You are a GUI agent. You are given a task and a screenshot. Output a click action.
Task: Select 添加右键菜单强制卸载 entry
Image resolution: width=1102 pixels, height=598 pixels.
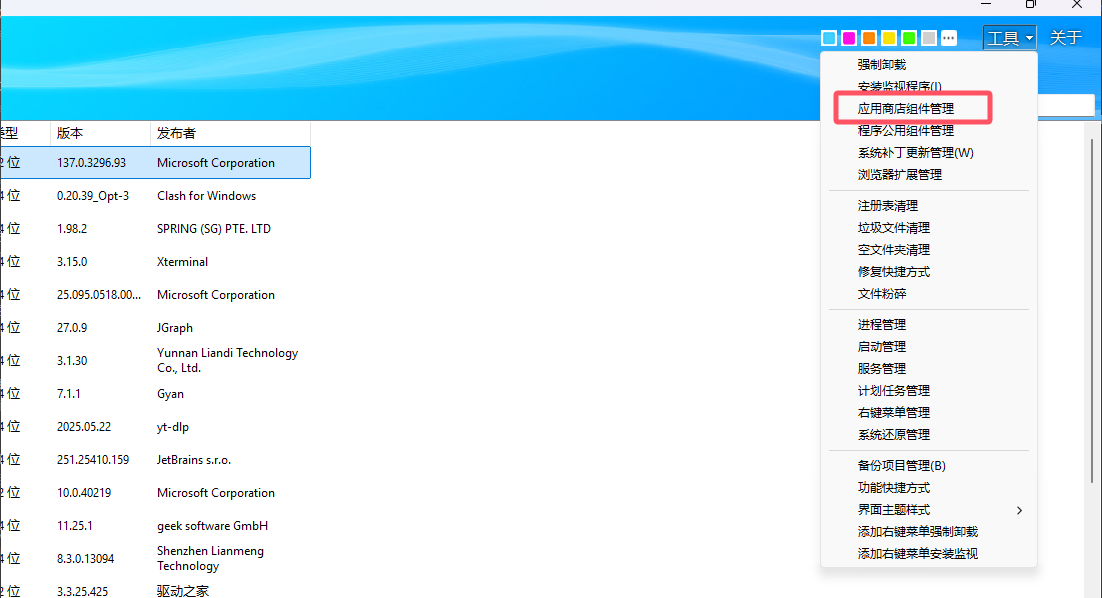[x=928, y=532]
